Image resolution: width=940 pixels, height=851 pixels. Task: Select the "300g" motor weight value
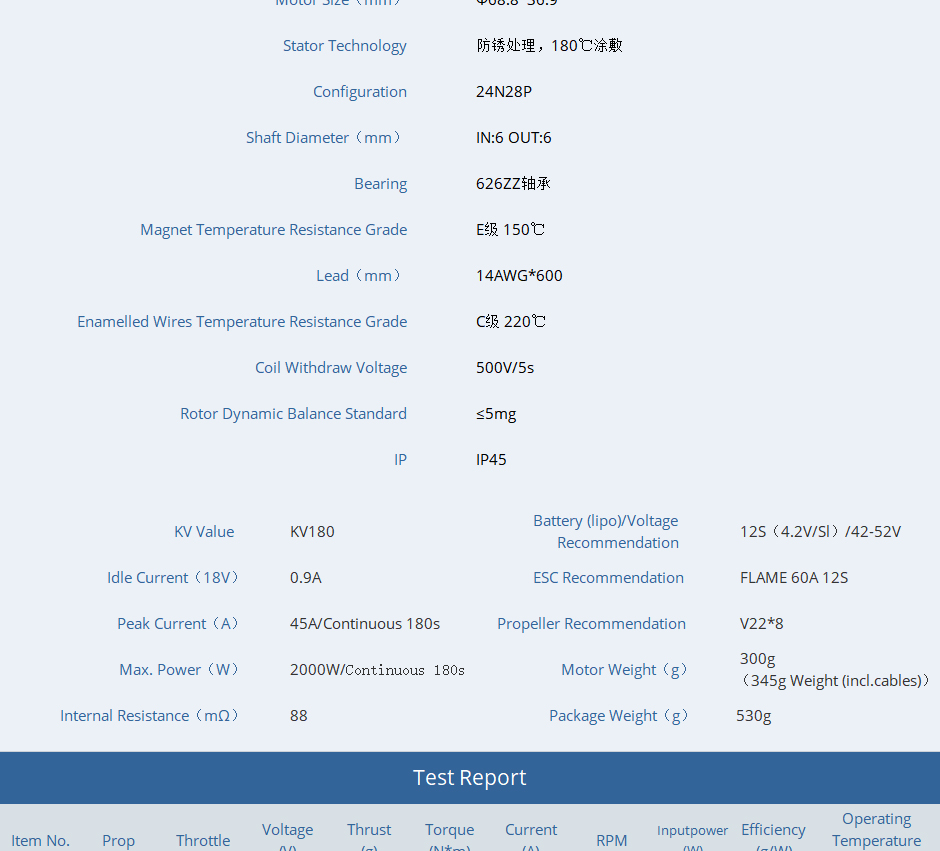757,659
